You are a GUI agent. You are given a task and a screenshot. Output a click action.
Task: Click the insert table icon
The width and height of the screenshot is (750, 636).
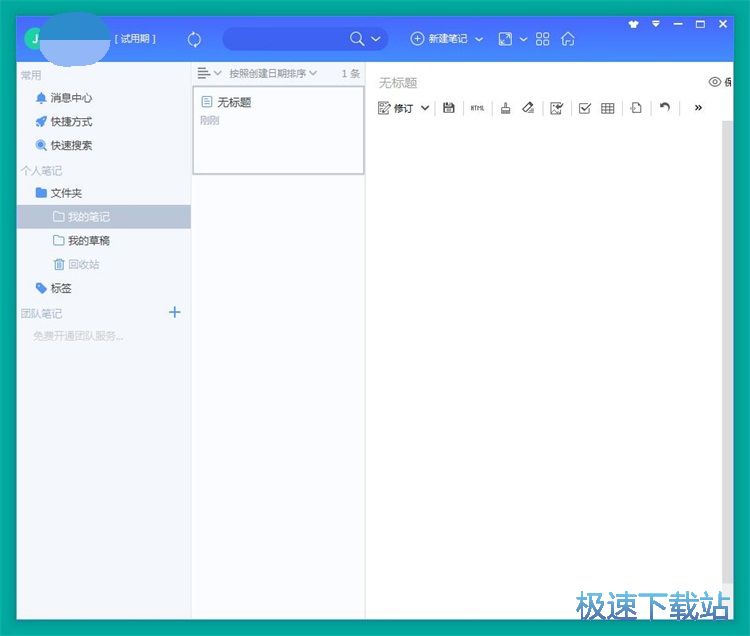pos(607,109)
